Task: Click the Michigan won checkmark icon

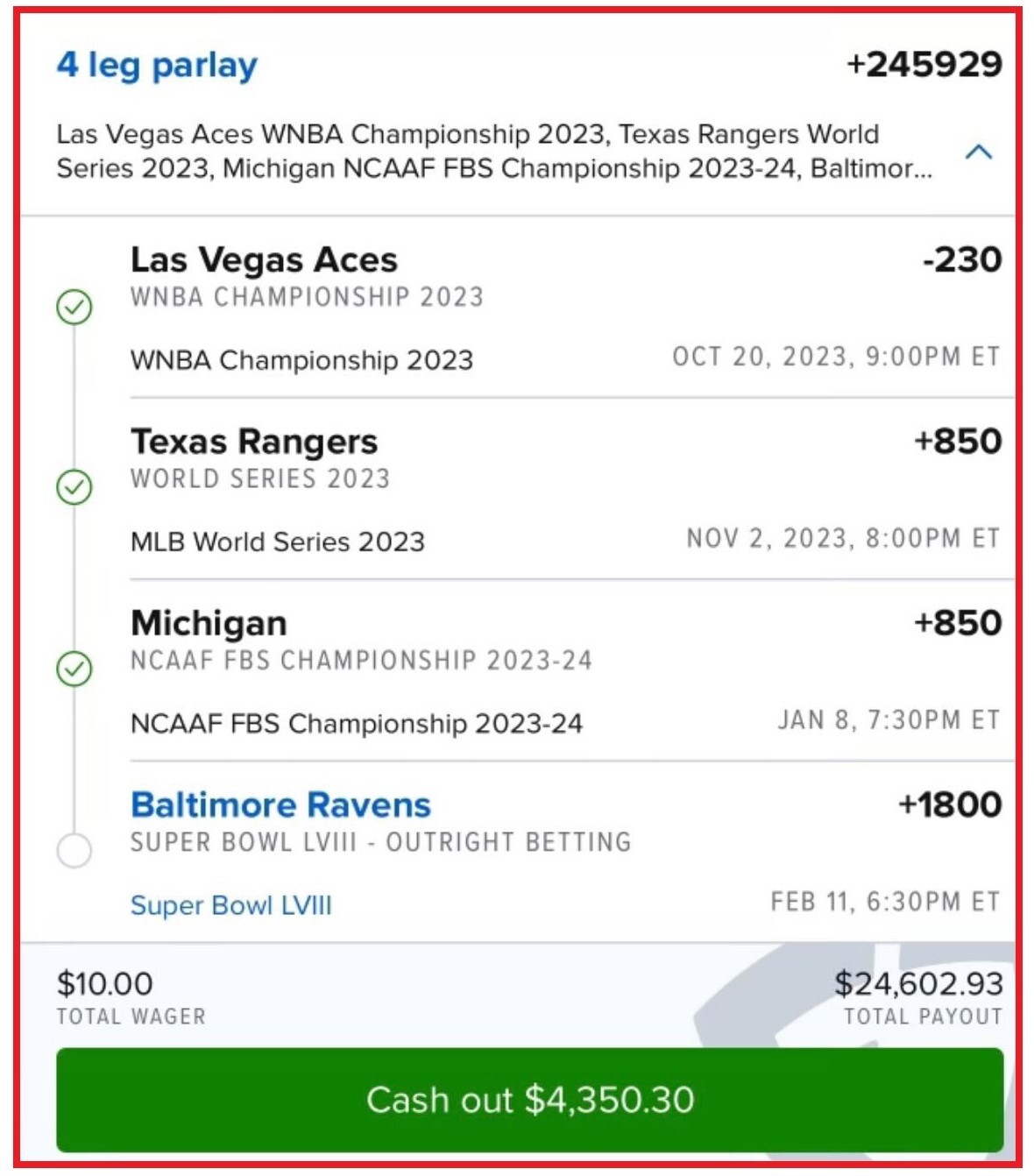Action: point(74,669)
